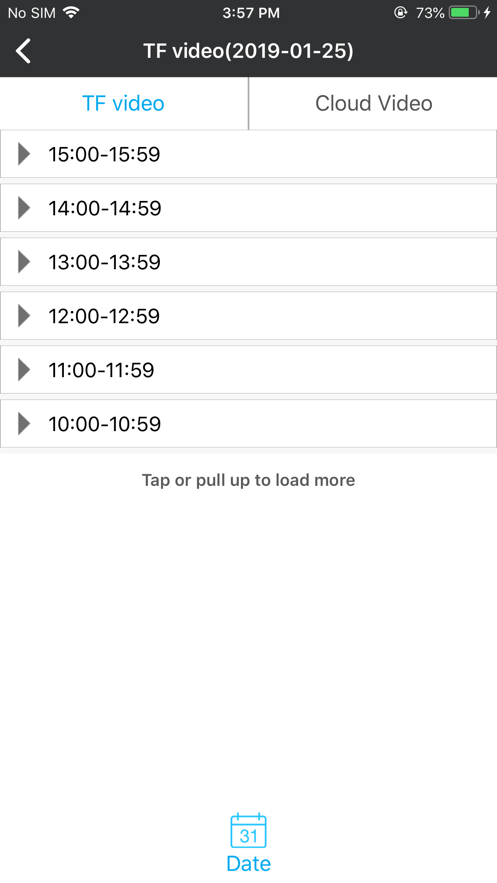Screen dimensions: 497x883
Task: Tap the Wi-Fi signal icon
Action: pos(71,12)
